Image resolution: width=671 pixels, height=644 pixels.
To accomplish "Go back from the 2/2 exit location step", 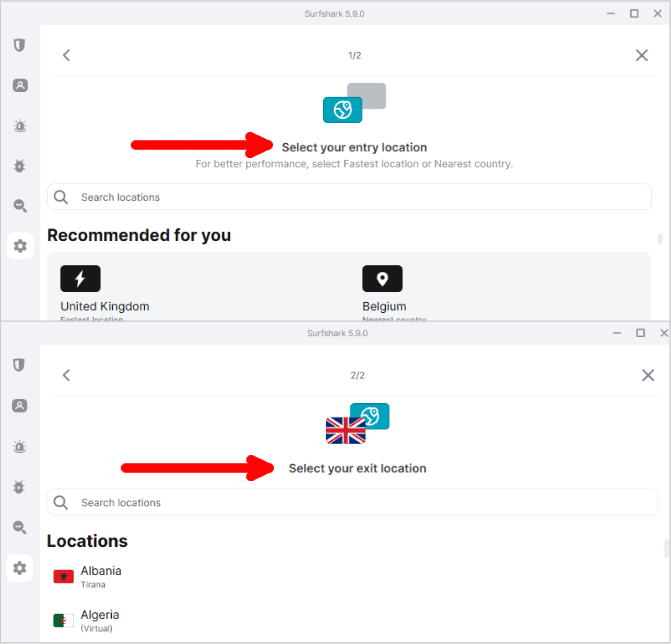I will coord(66,375).
